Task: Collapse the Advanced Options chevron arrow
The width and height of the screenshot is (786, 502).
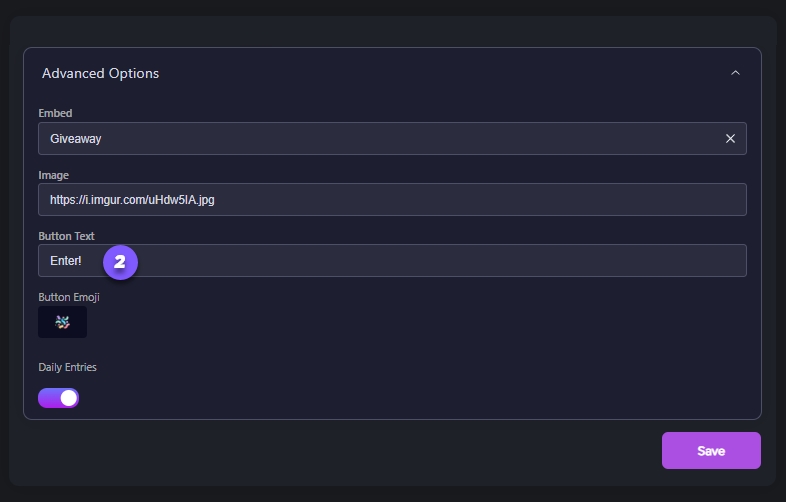Action: 735,73
